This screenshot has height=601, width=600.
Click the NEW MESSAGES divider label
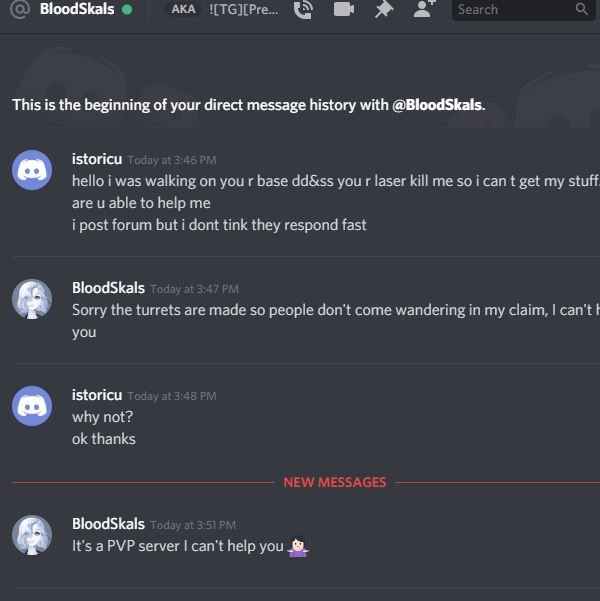tap(335, 482)
